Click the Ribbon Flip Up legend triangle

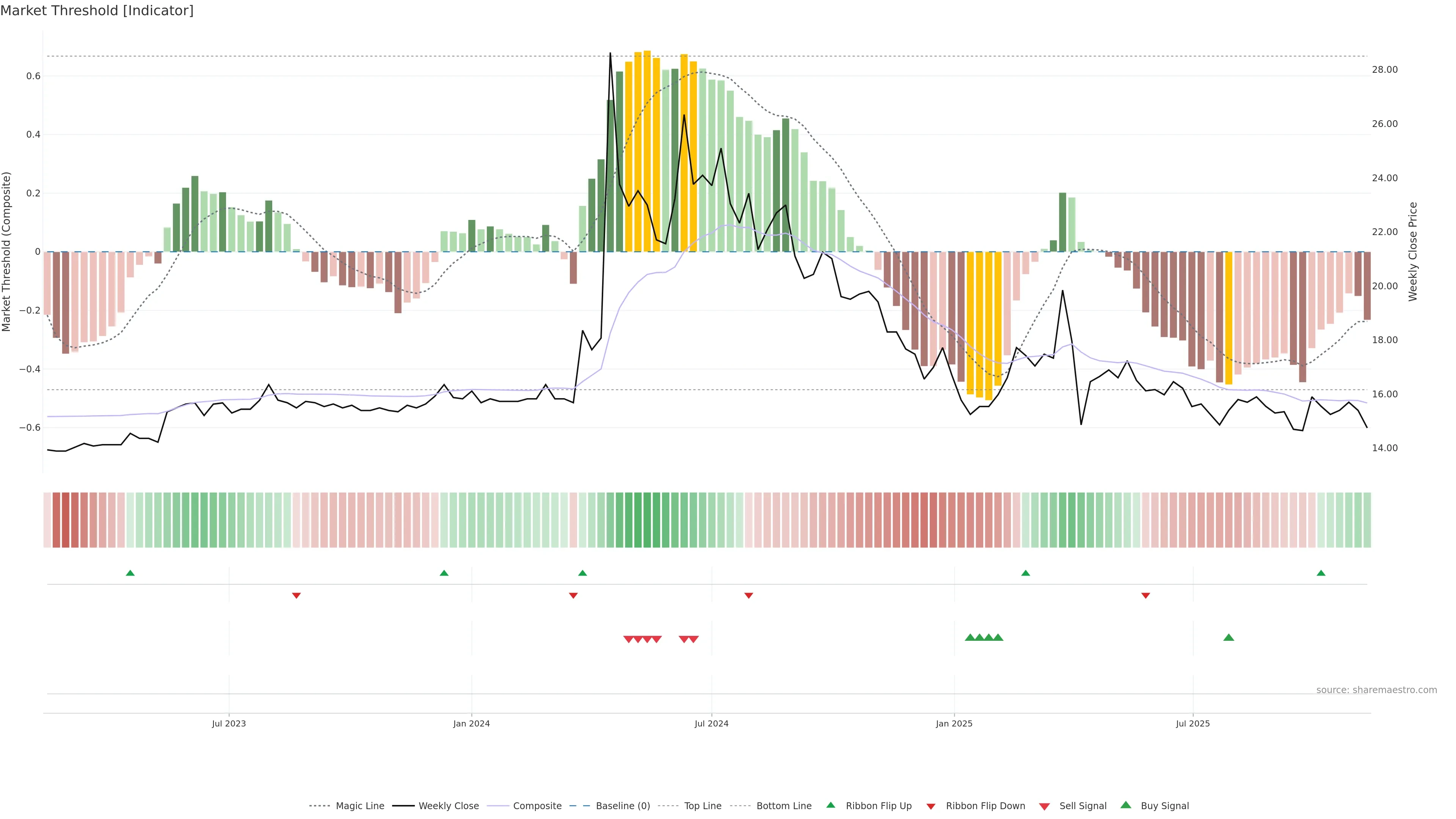pos(831,805)
